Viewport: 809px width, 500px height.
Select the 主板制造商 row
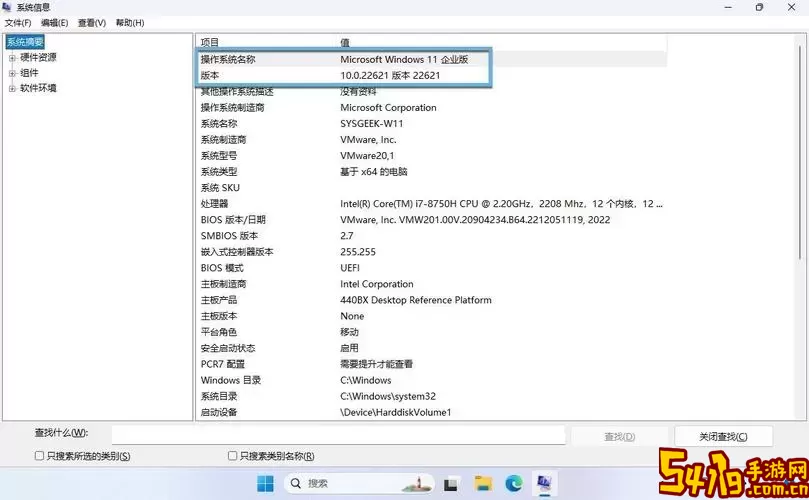pos(431,284)
